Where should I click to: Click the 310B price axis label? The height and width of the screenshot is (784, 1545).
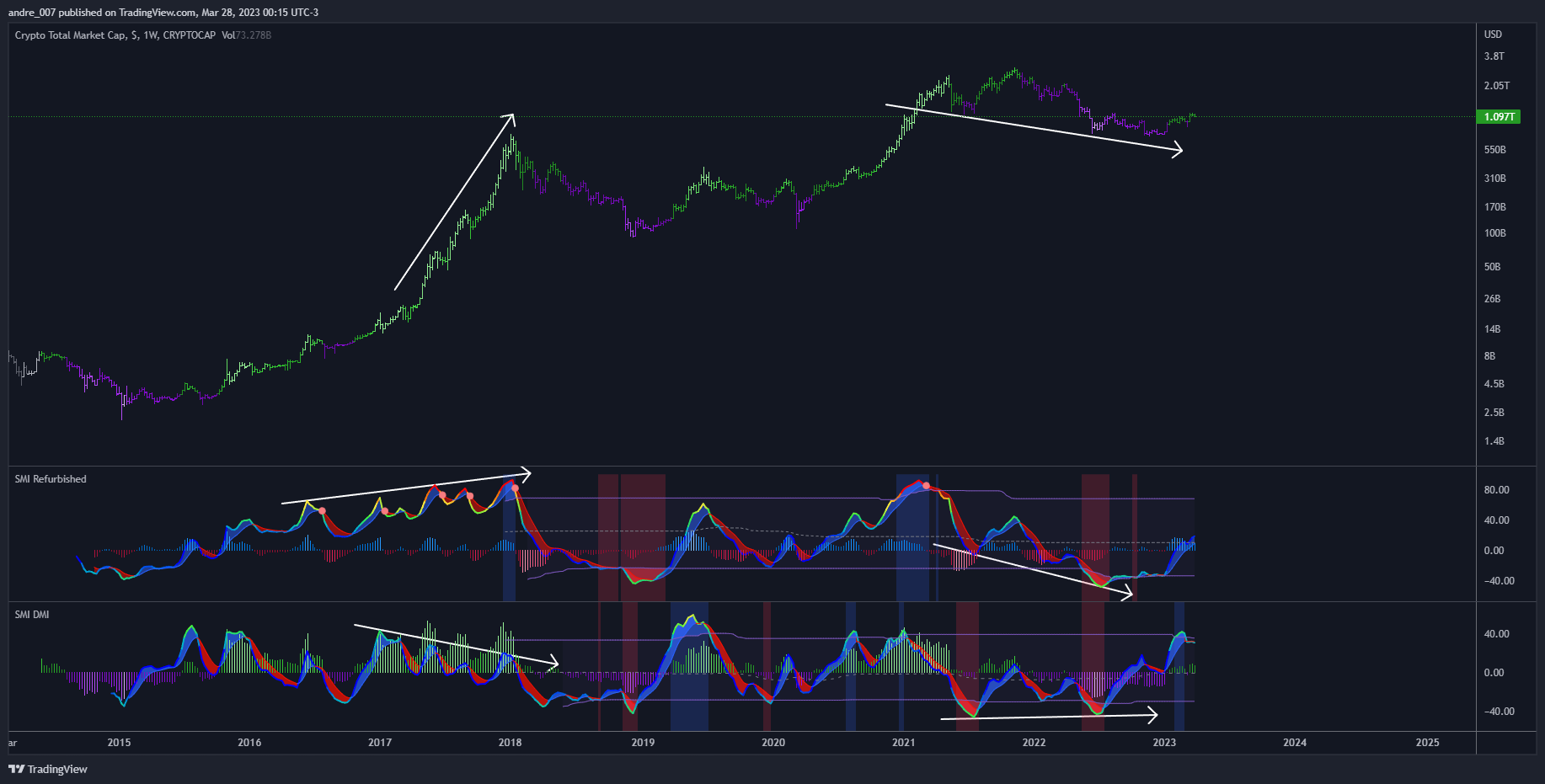pyautogui.click(x=1494, y=179)
